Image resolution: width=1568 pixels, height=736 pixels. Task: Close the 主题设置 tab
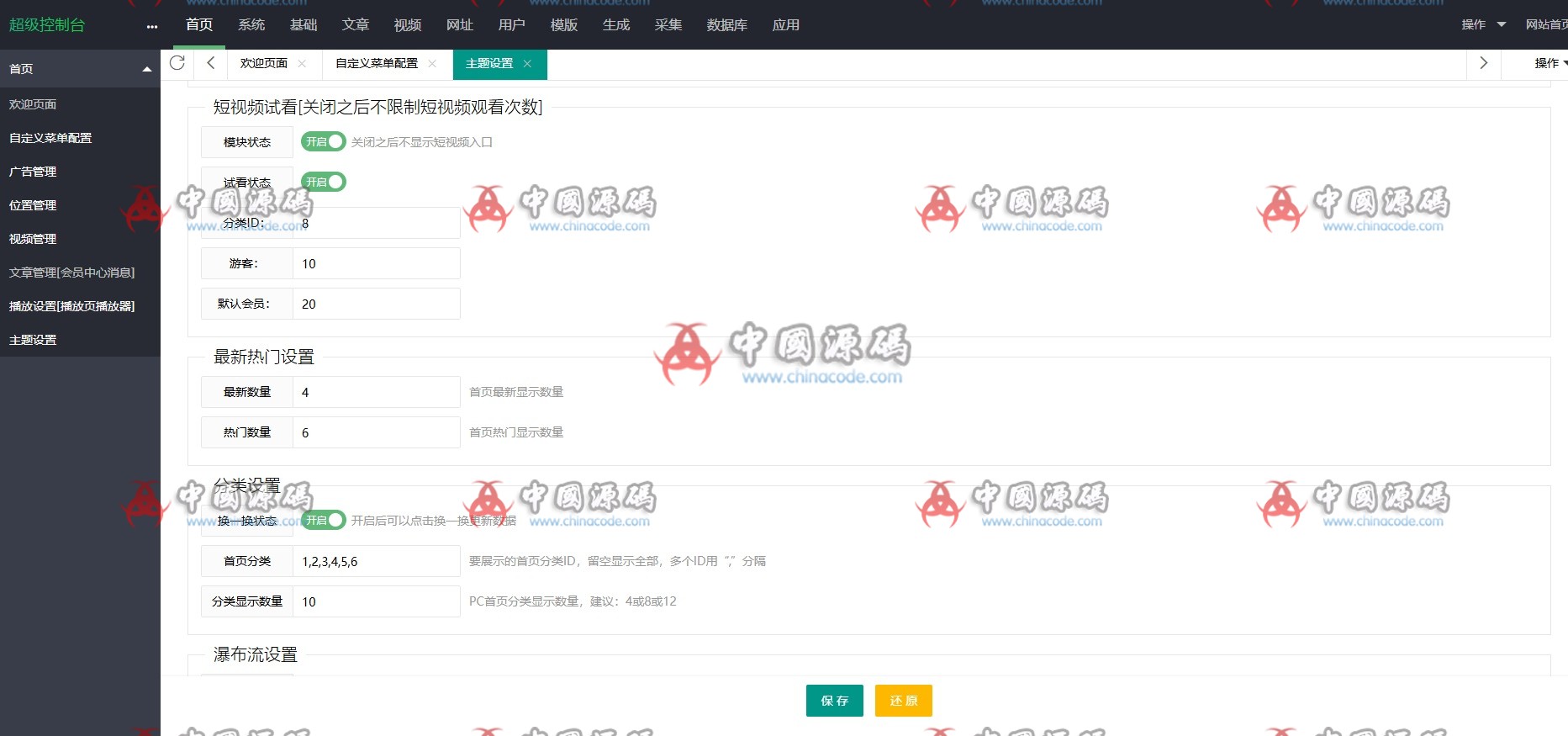tap(527, 63)
